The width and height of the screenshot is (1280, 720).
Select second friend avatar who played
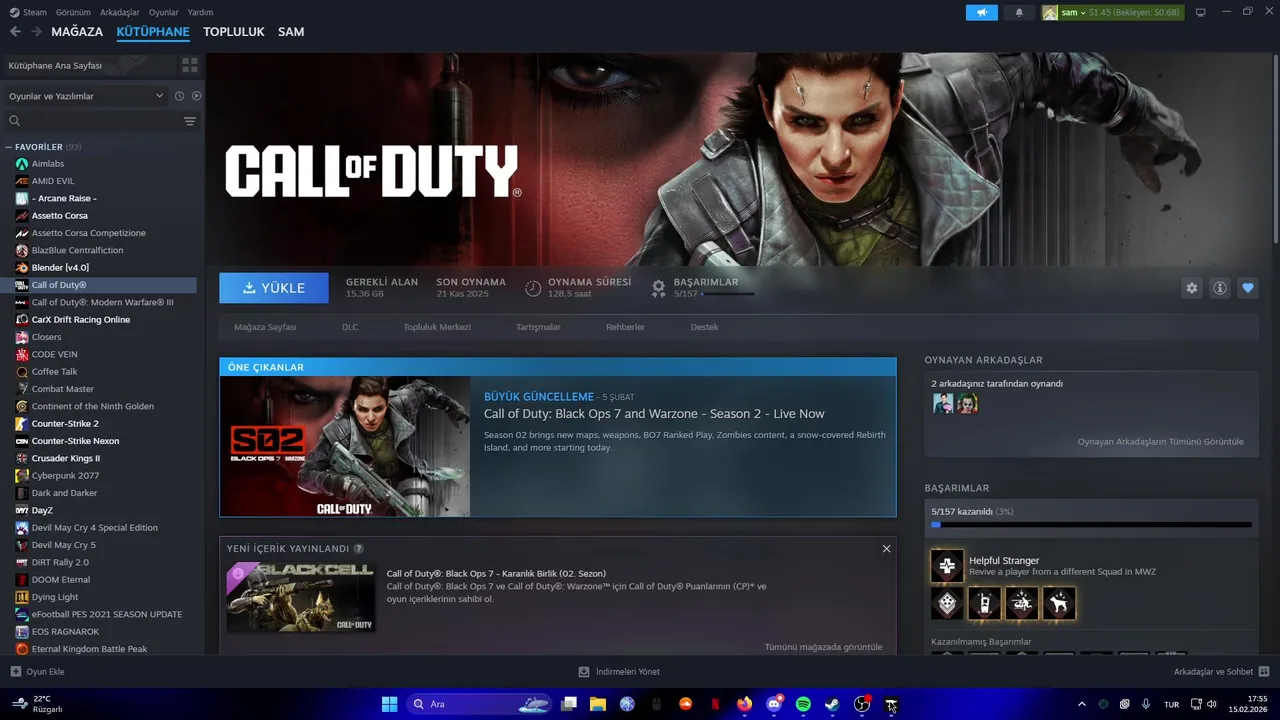coord(967,403)
